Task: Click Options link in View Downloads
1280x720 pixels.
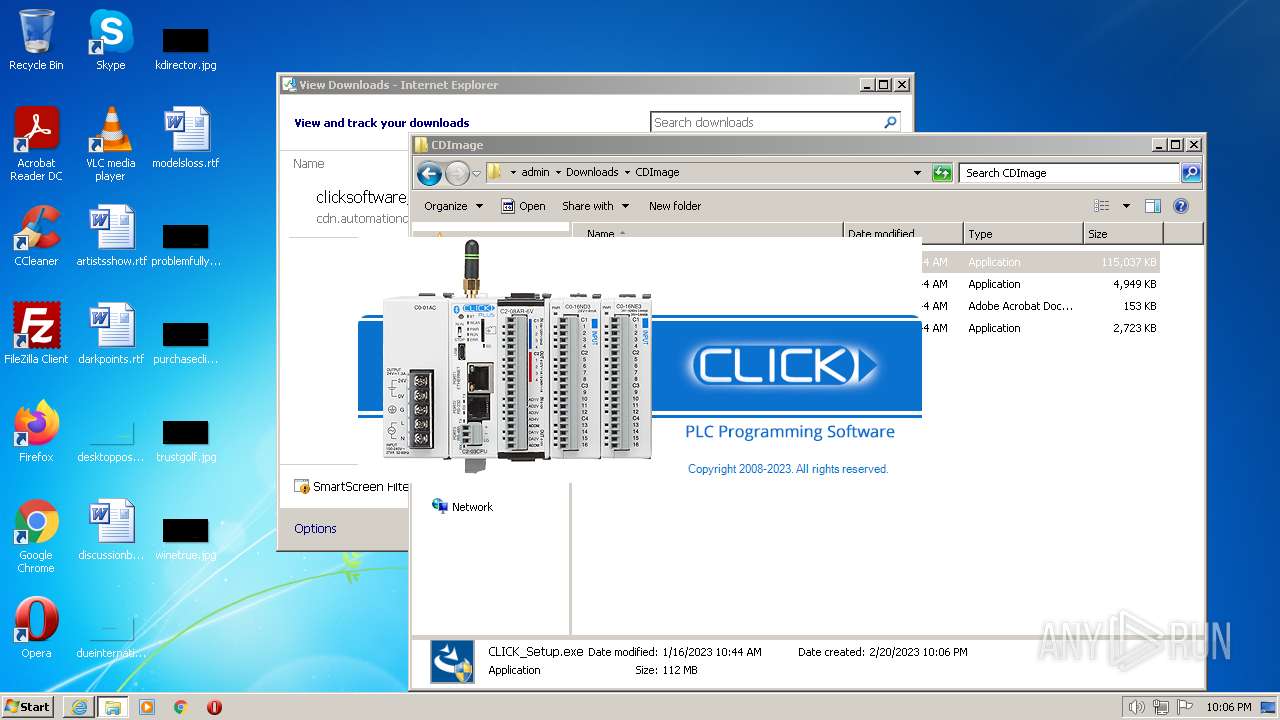Action: coord(315,529)
